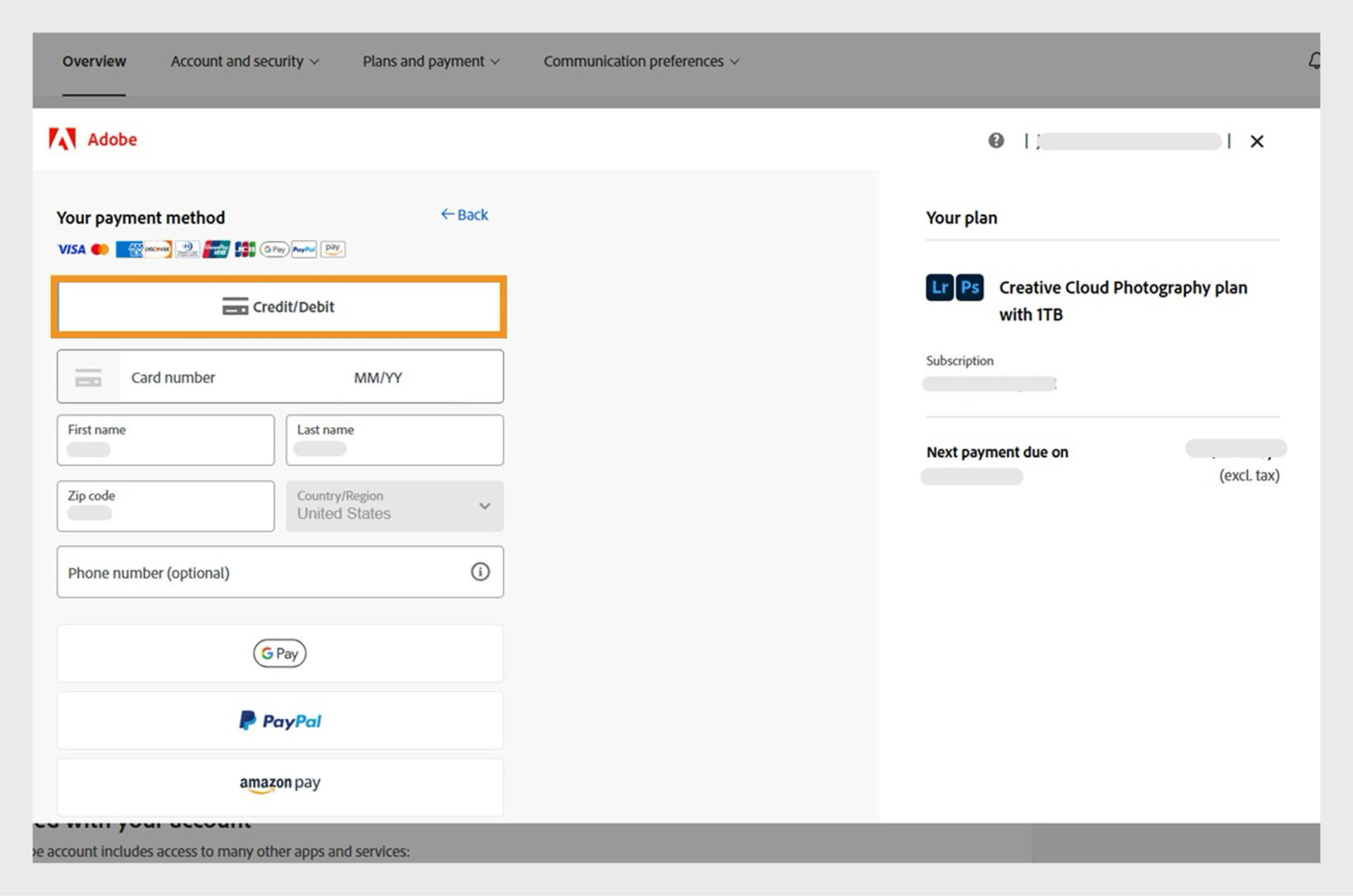
Task: Click the Zip code field
Action: click(166, 506)
